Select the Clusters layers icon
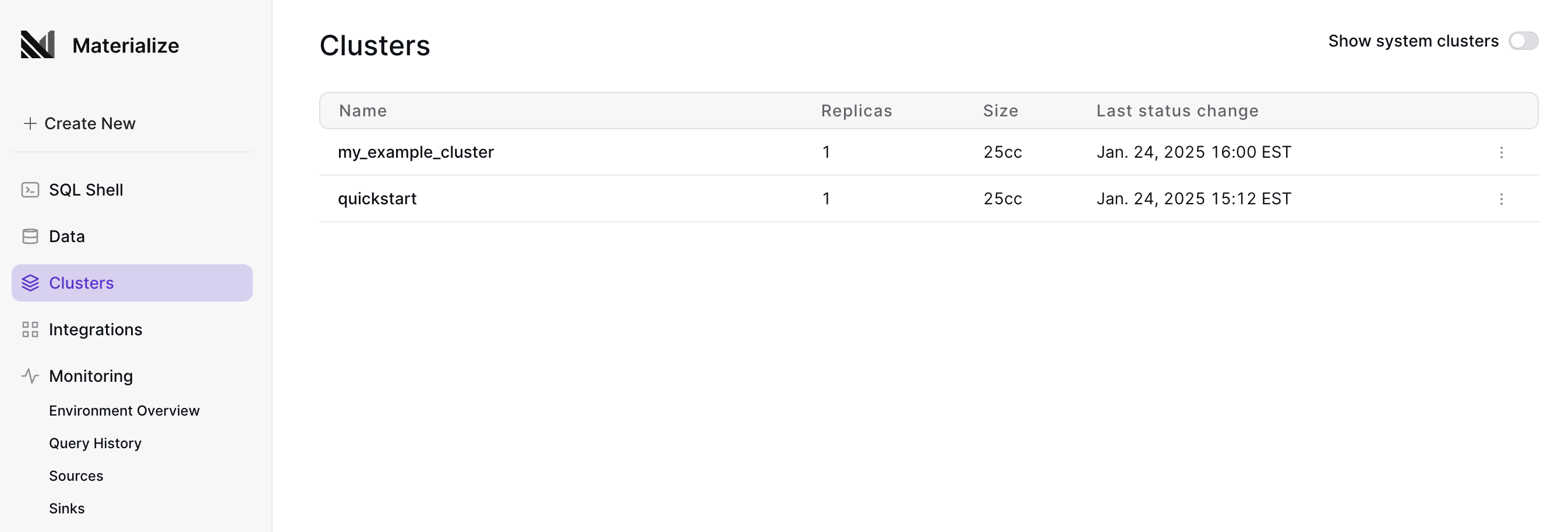This screenshot has height=532, width=1568. click(x=30, y=283)
